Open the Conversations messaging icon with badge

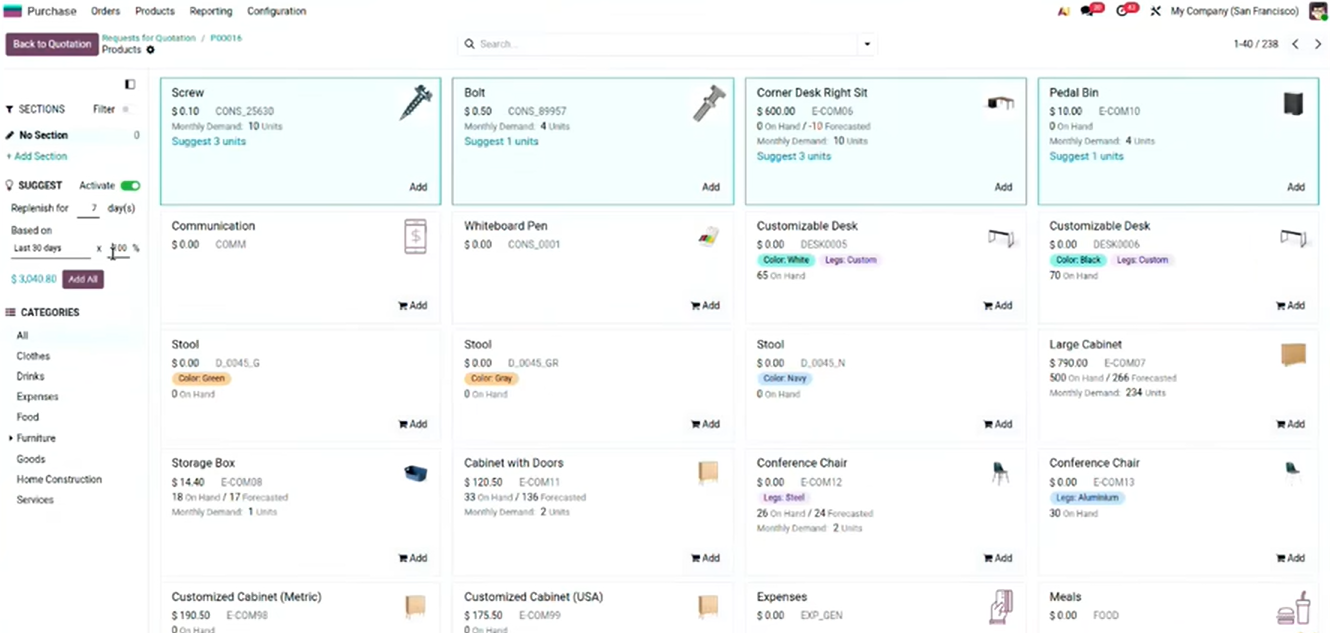point(1086,11)
